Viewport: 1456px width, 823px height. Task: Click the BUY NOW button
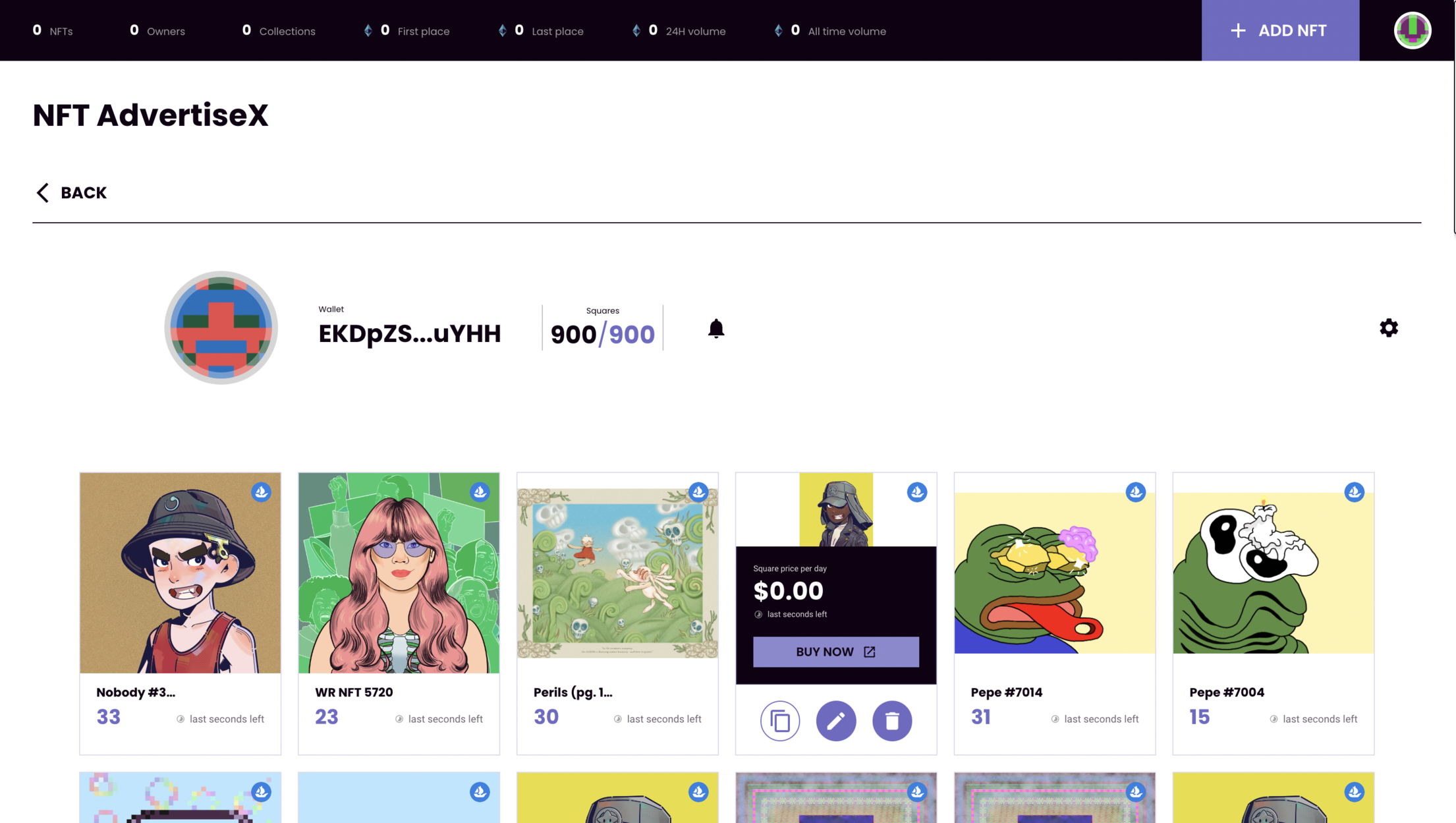tap(835, 652)
